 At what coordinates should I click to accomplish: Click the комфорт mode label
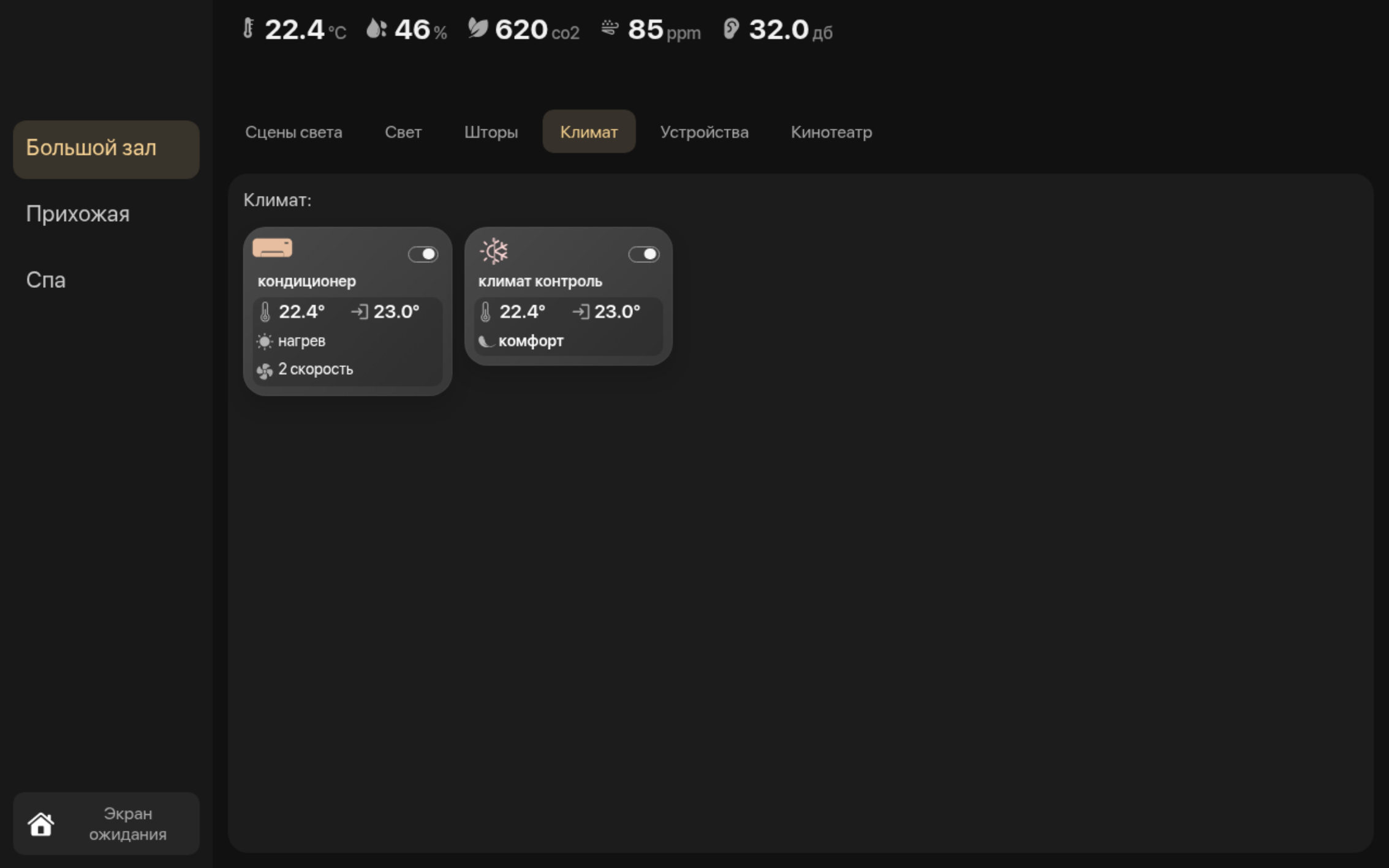[x=531, y=341]
